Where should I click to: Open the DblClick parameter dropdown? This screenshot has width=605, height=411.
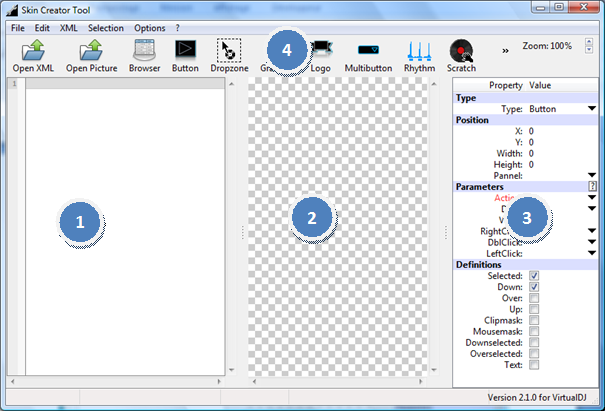(x=592, y=242)
